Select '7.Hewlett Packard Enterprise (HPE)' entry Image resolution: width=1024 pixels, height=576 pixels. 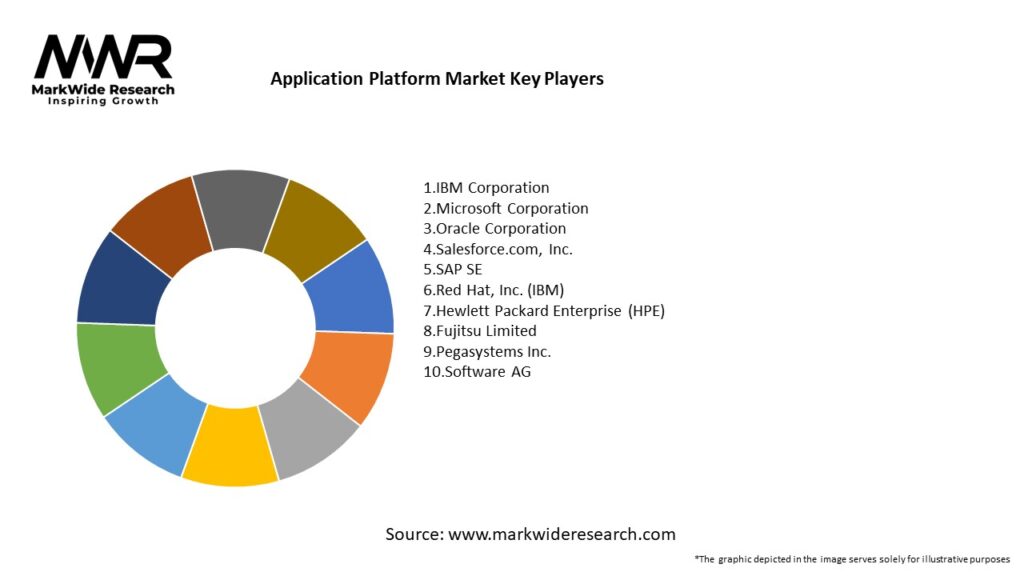coord(543,311)
